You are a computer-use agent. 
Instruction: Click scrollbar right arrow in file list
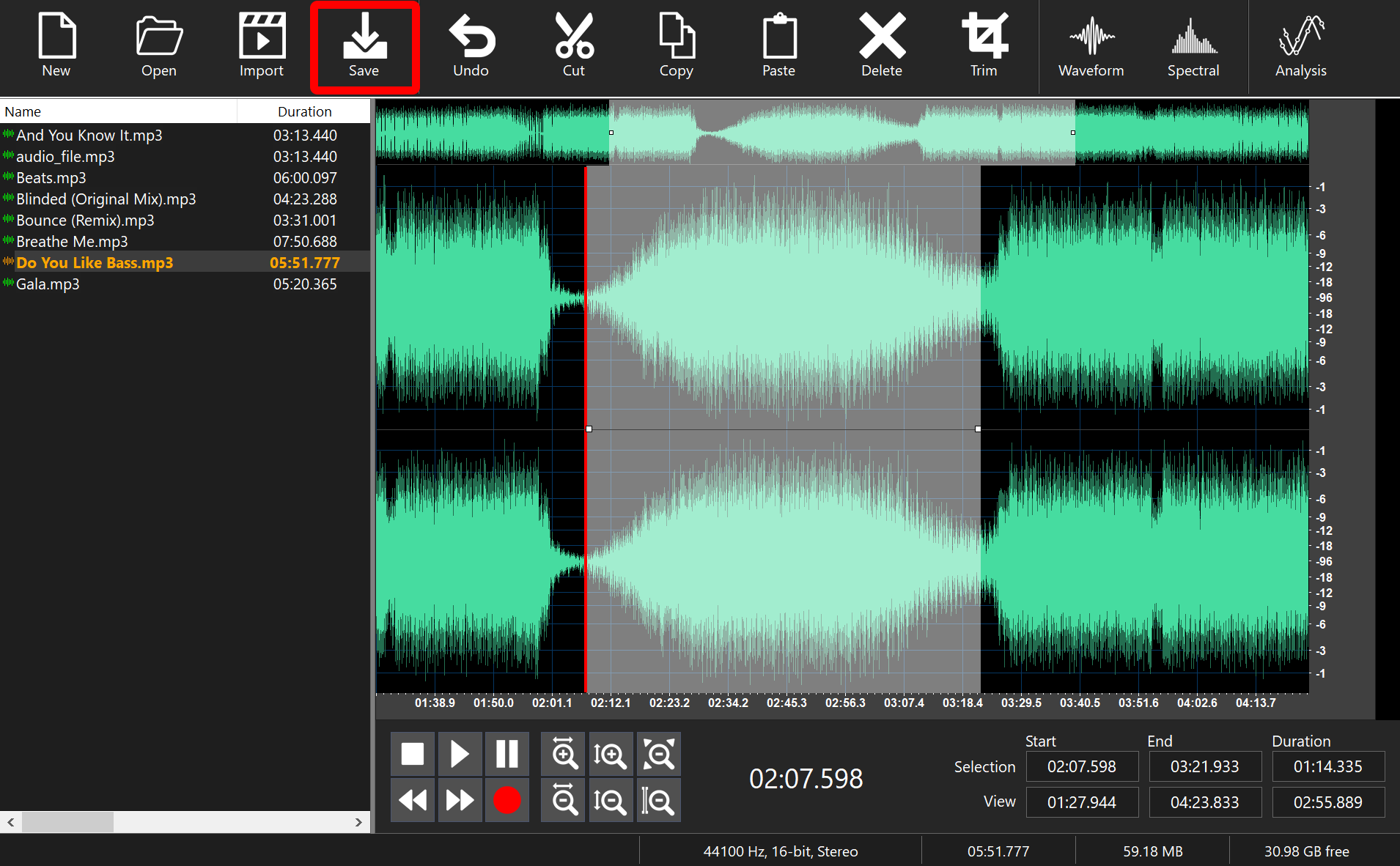(x=358, y=822)
